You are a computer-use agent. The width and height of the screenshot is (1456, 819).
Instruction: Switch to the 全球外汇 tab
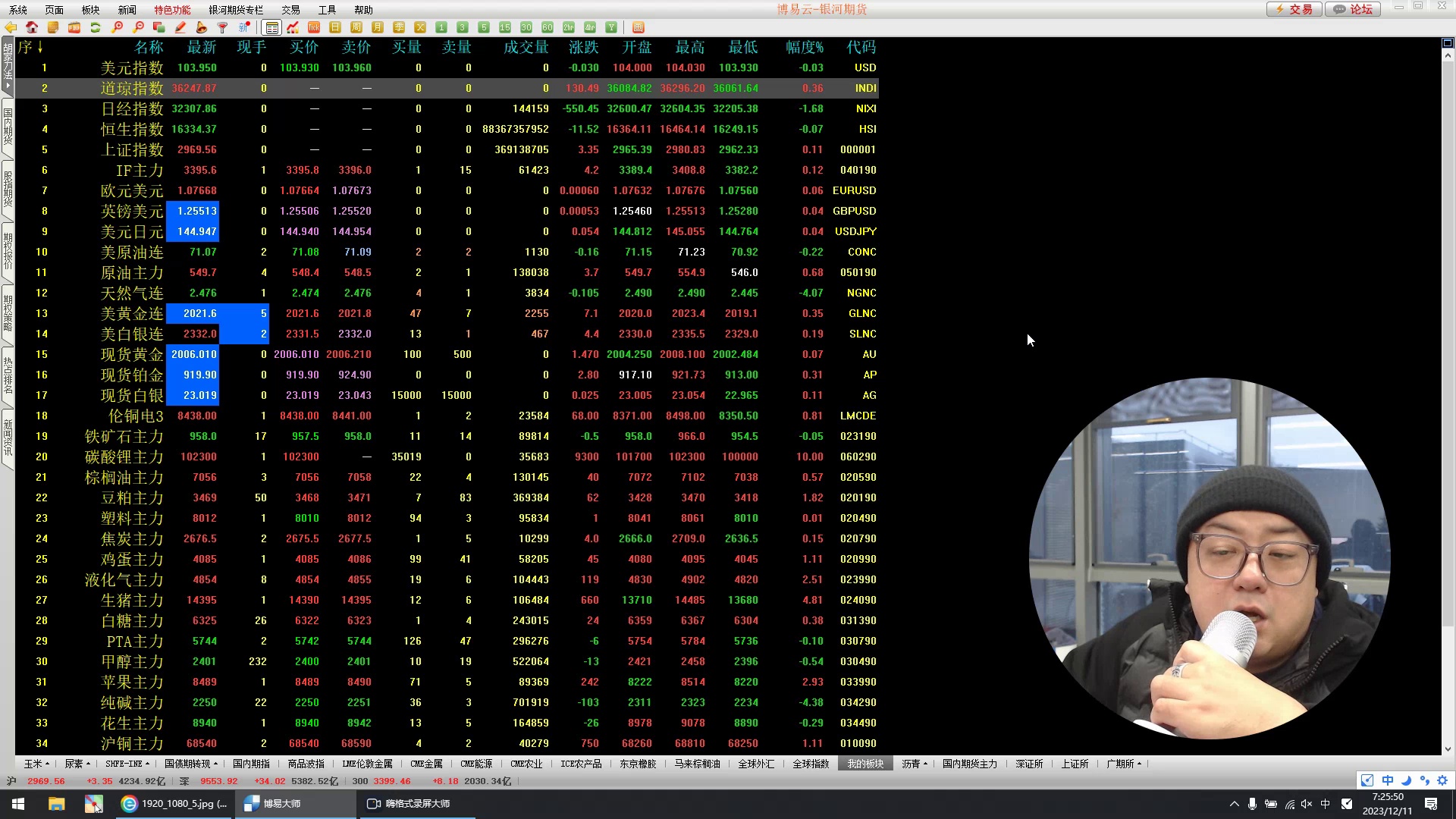756,764
